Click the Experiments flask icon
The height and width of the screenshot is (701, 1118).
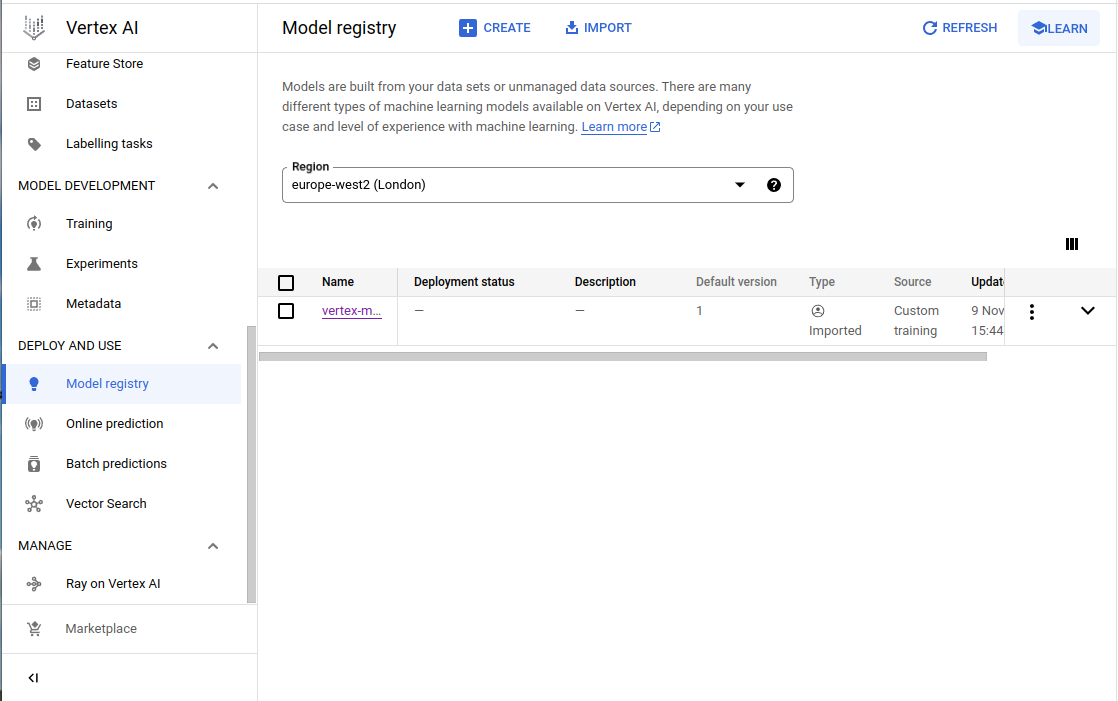point(34,264)
